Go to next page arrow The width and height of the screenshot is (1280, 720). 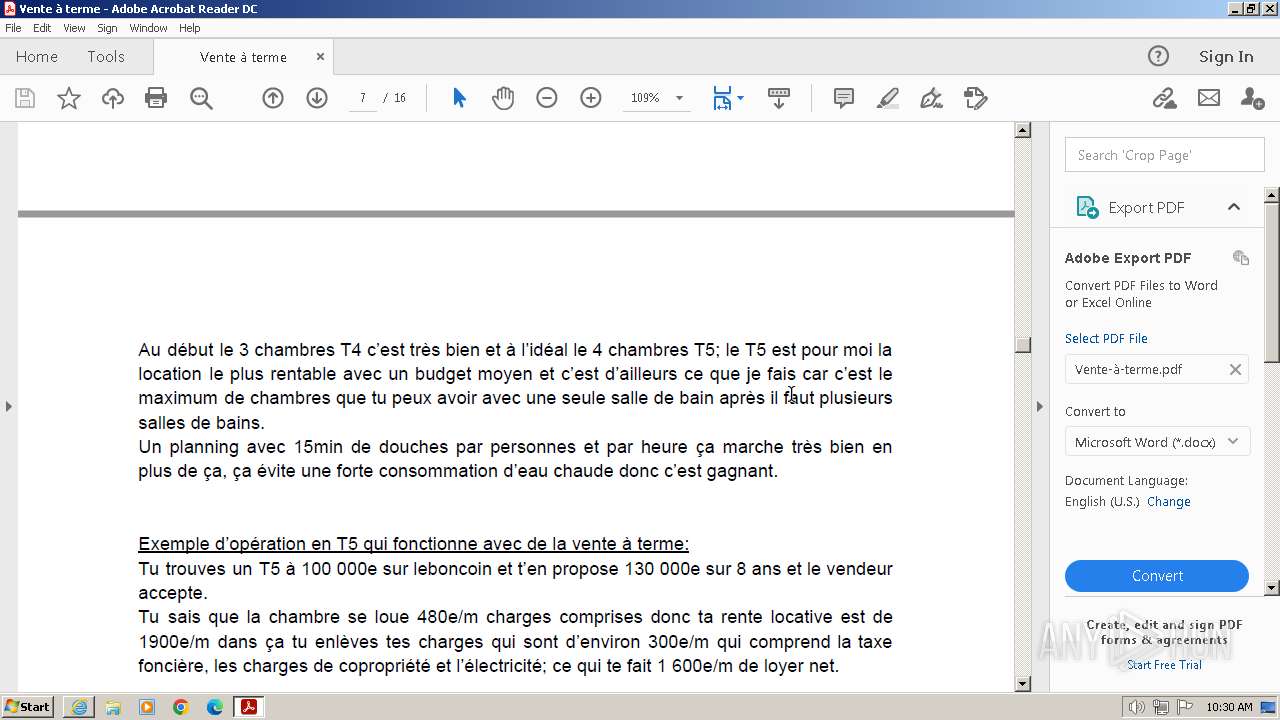(x=317, y=98)
